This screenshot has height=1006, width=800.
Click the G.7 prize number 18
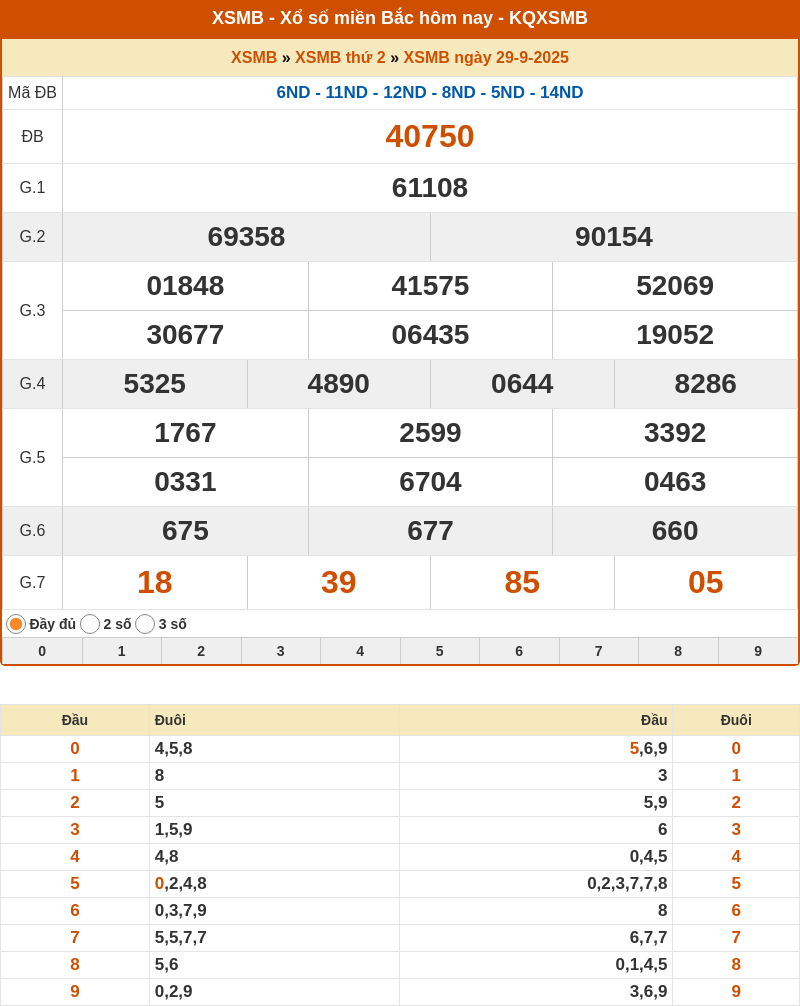pos(155,582)
